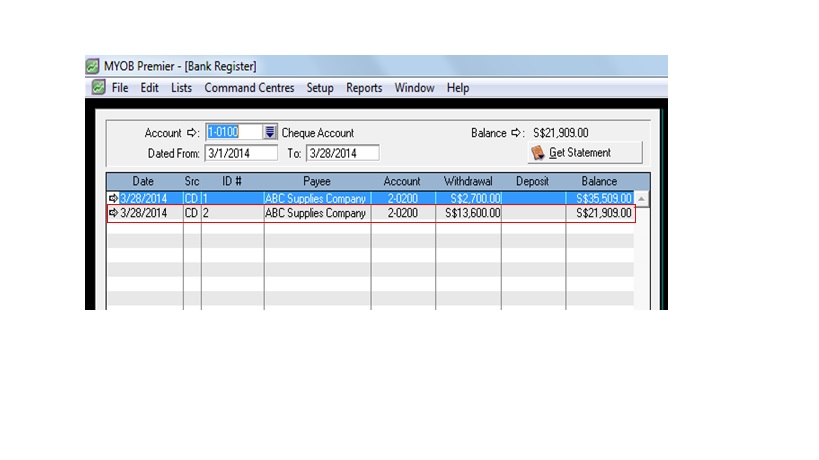Viewport: 819px width, 460px height.
Task: Click the Date column header
Action: coord(143,181)
